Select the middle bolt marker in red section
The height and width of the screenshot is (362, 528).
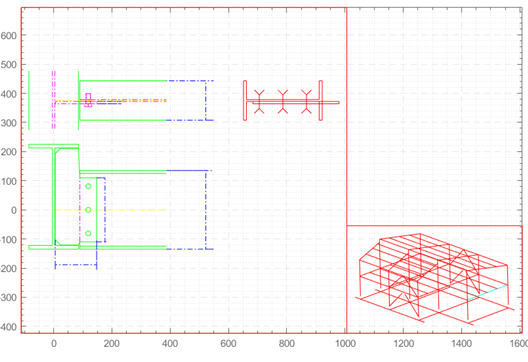pos(283,101)
